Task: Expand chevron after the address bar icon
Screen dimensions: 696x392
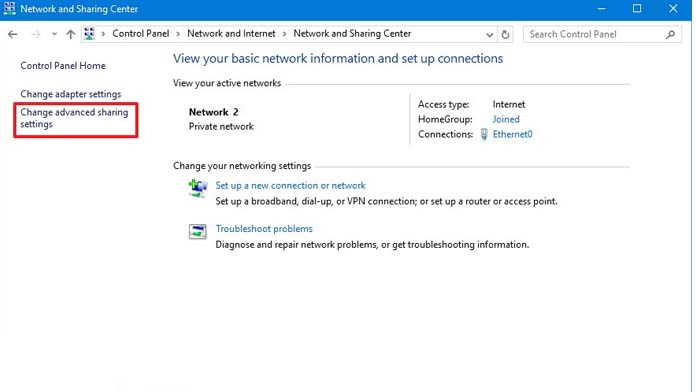Action: coord(103,34)
